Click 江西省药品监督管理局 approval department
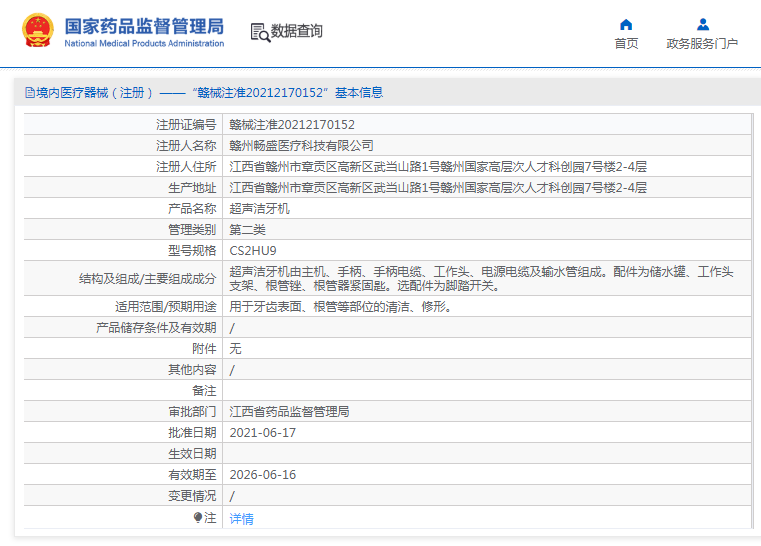This screenshot has height=546, width=761. 289,412
